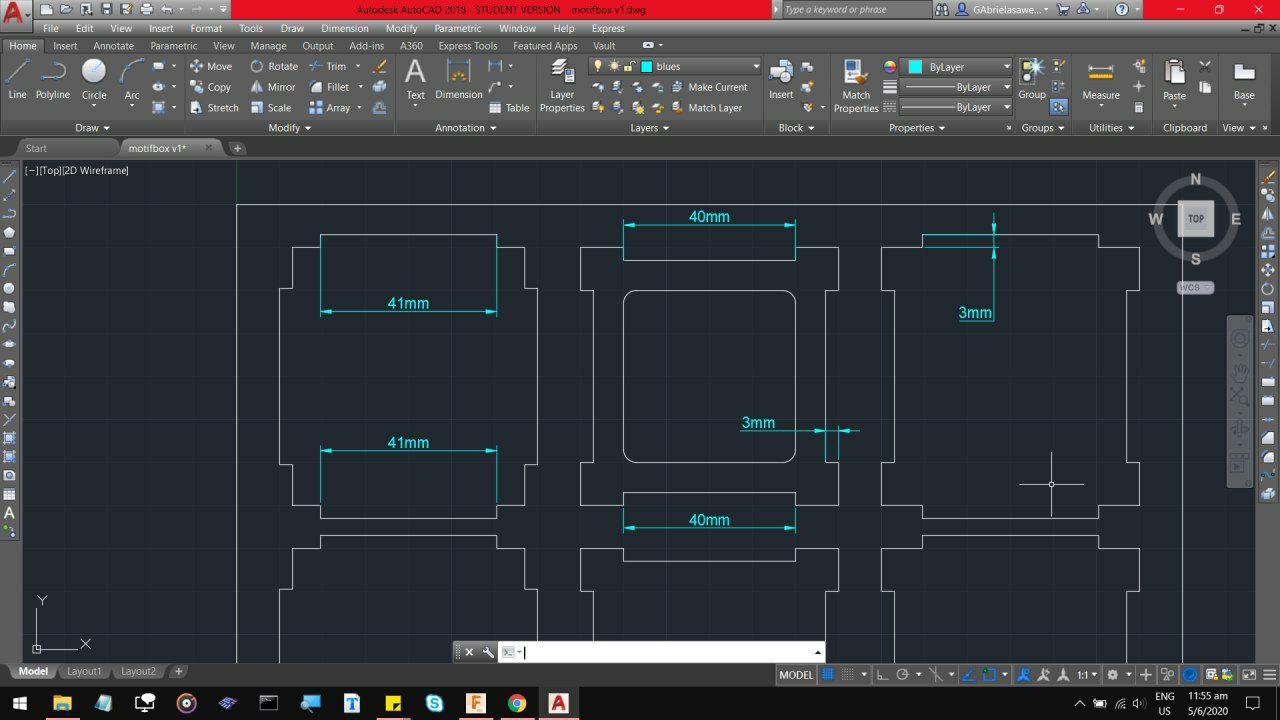Toggle ortho mode
Viewport: 1280px width, 720px height.
(882, 675)
